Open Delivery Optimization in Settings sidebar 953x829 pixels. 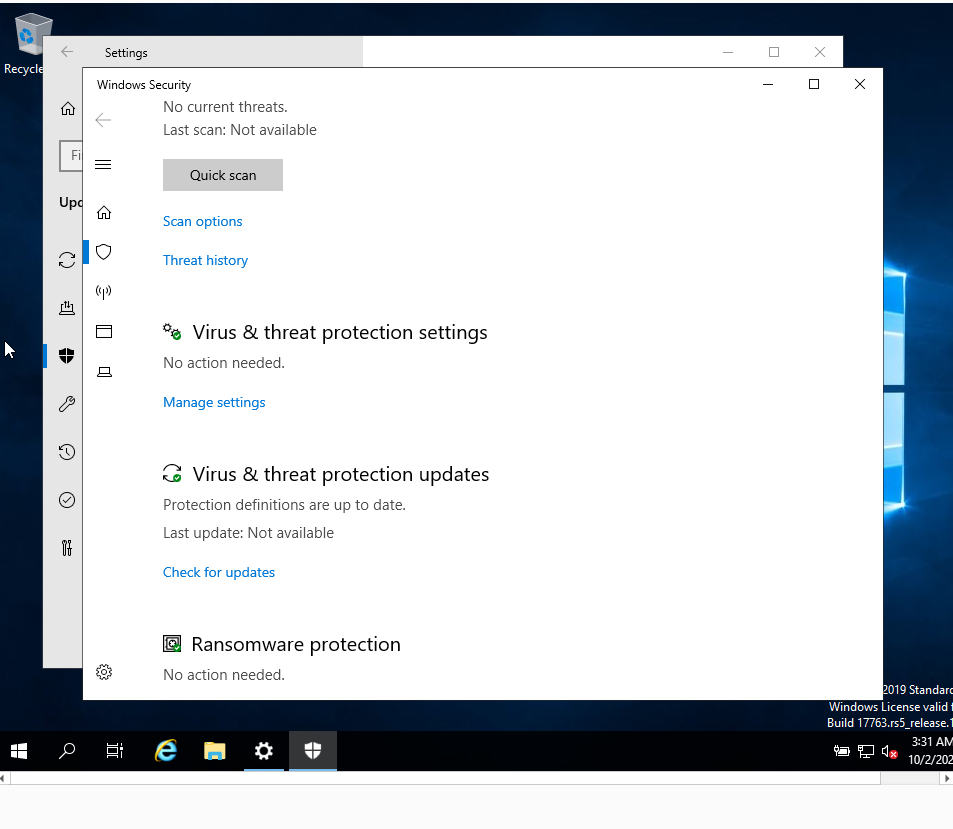tap(67, 308)
